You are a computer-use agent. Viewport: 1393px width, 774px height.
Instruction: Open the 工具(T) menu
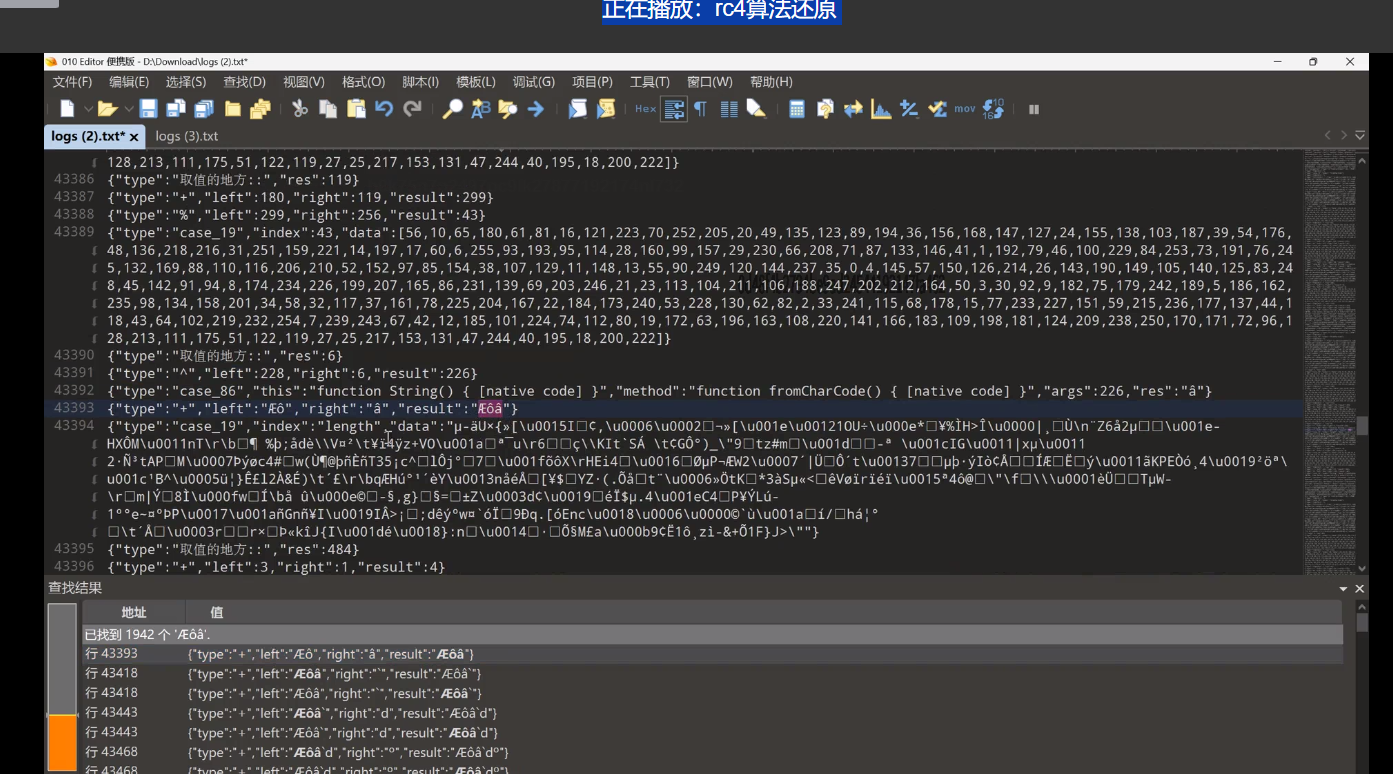pyautogui.click(x=650, y=82)
